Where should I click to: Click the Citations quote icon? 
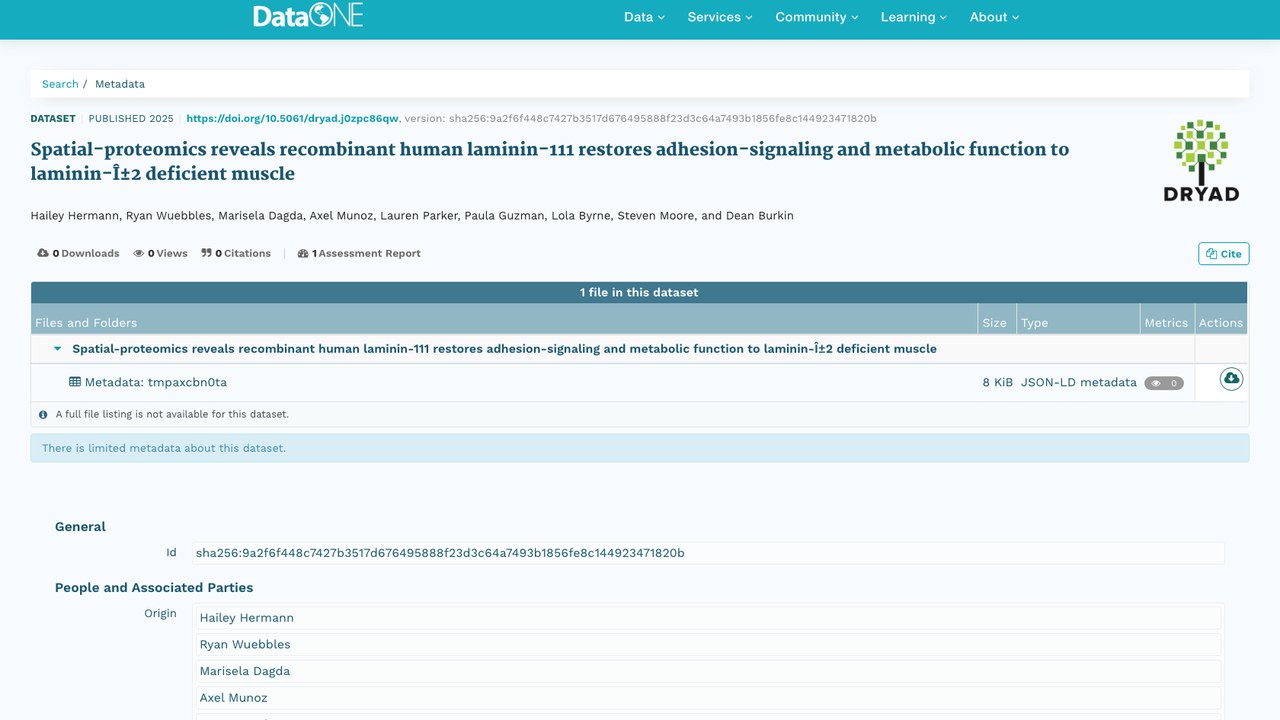[206, 253]
